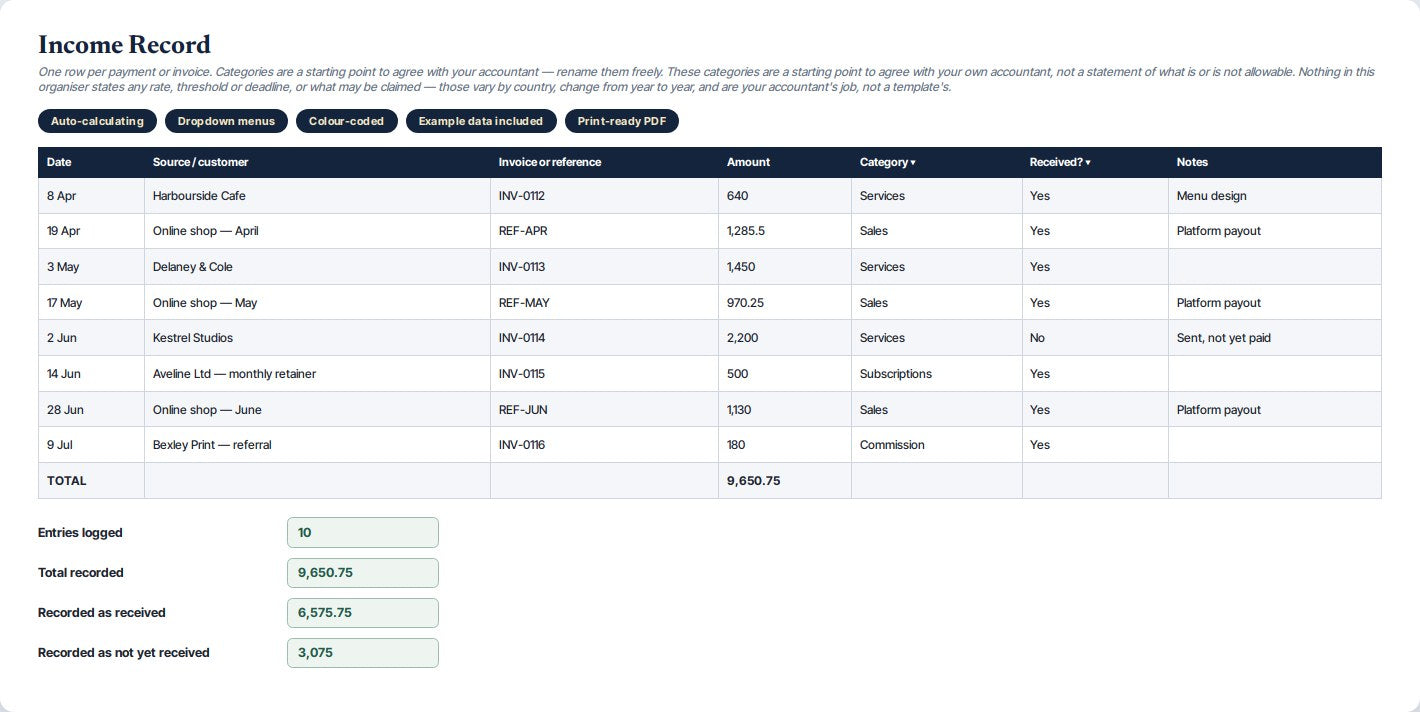This screenshot has height=712, width=1420.
Task: Select the 8 Apr date cell
Action: (91, 196)
